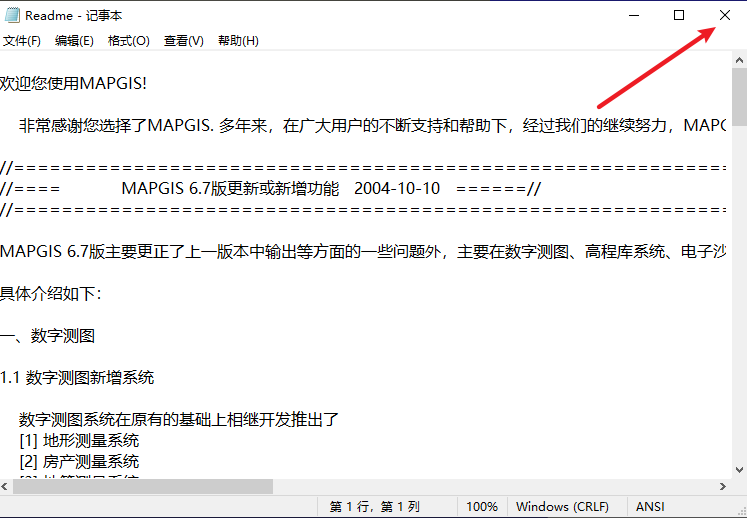
Task: Maximize the Readme Notepad window
Action: (x=679, y=15)
